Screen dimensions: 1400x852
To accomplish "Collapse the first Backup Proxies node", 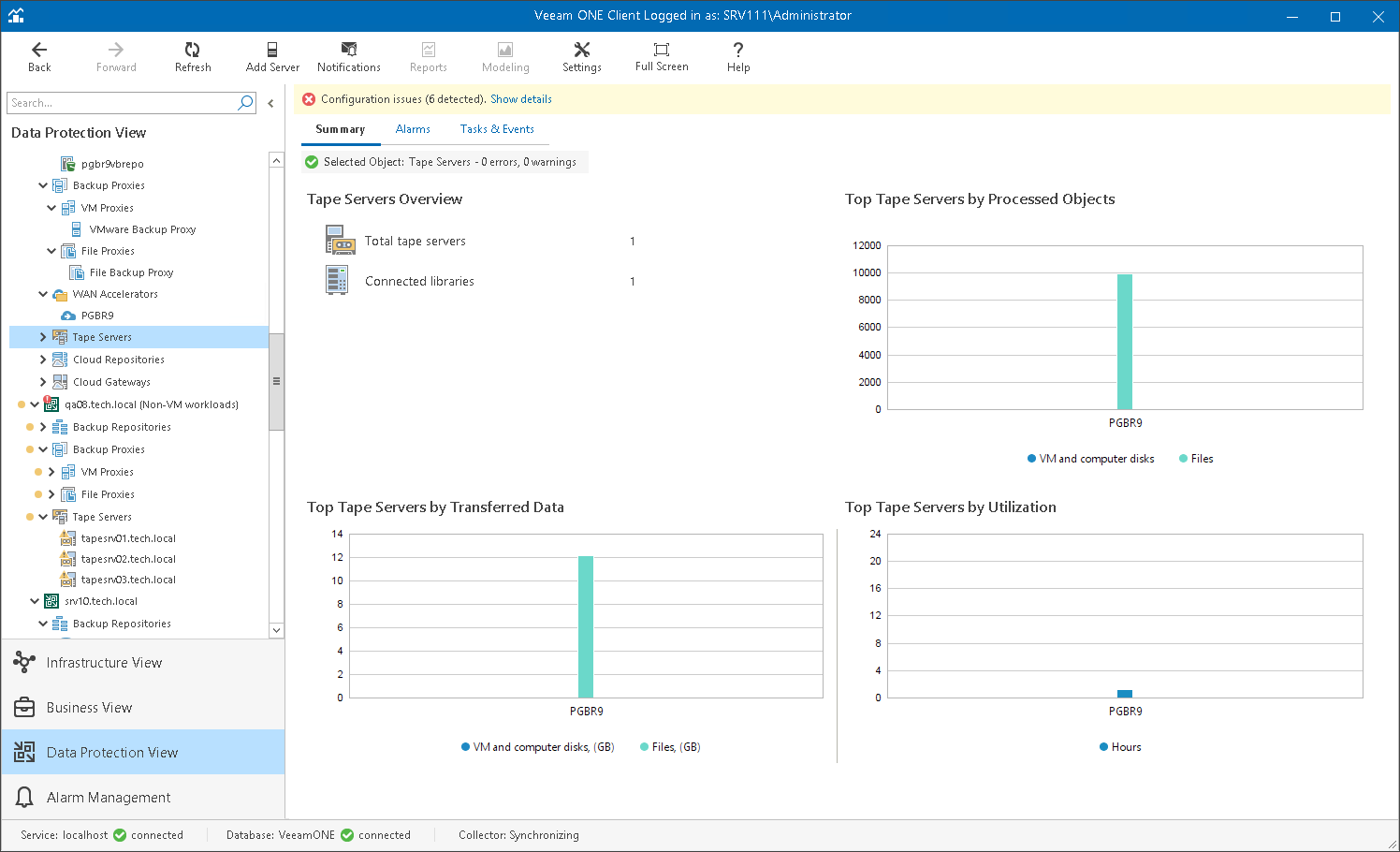I will point(43,185).
